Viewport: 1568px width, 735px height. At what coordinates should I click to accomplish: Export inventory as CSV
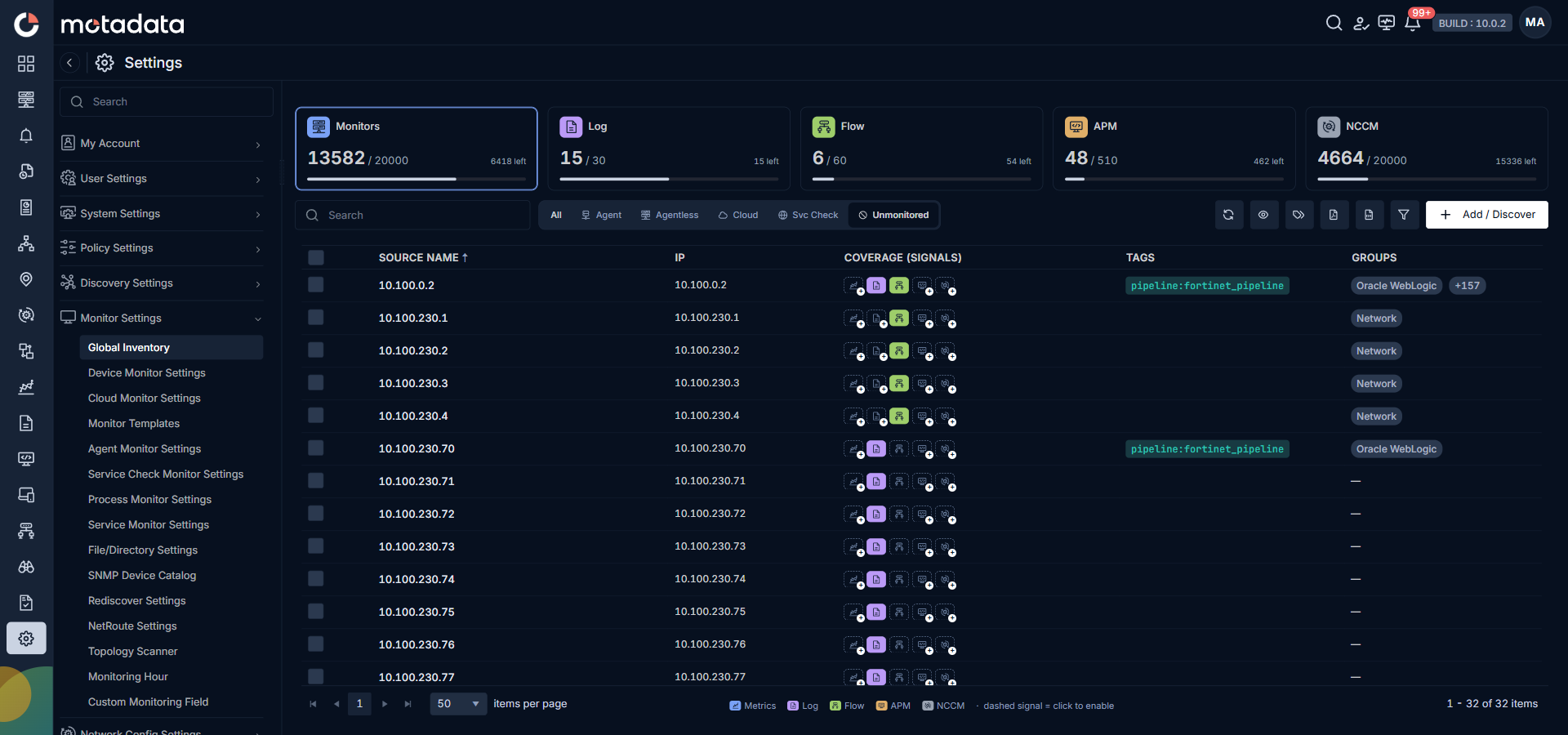pyautogui.click(x=1369, y=215)
